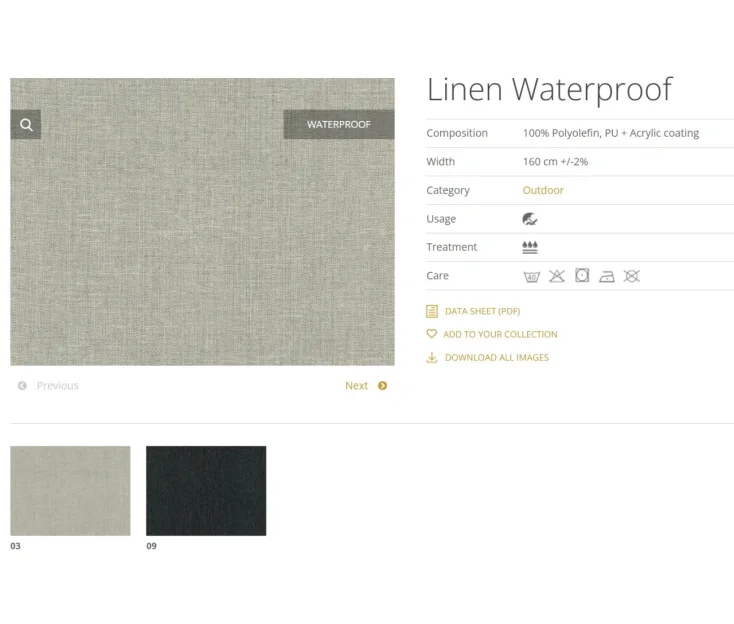Click the download arrow icon
734x624 pixels.
click(x=432, y=358)
